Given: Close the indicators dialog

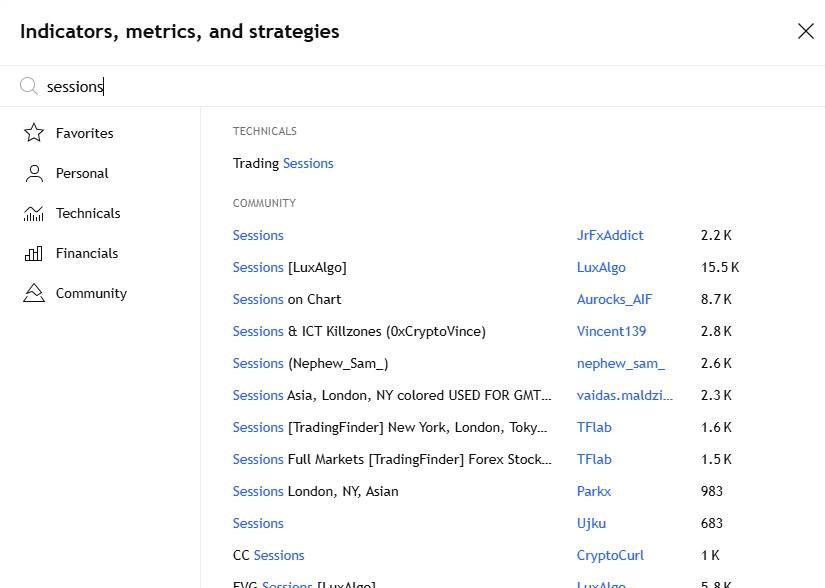Looking at the screenshot, I should coord(805,31).
